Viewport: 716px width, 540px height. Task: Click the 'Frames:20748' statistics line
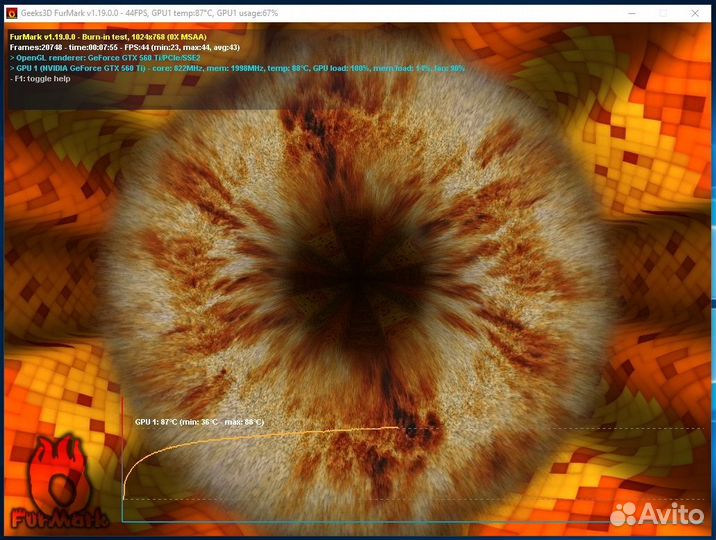pos(125,47)
